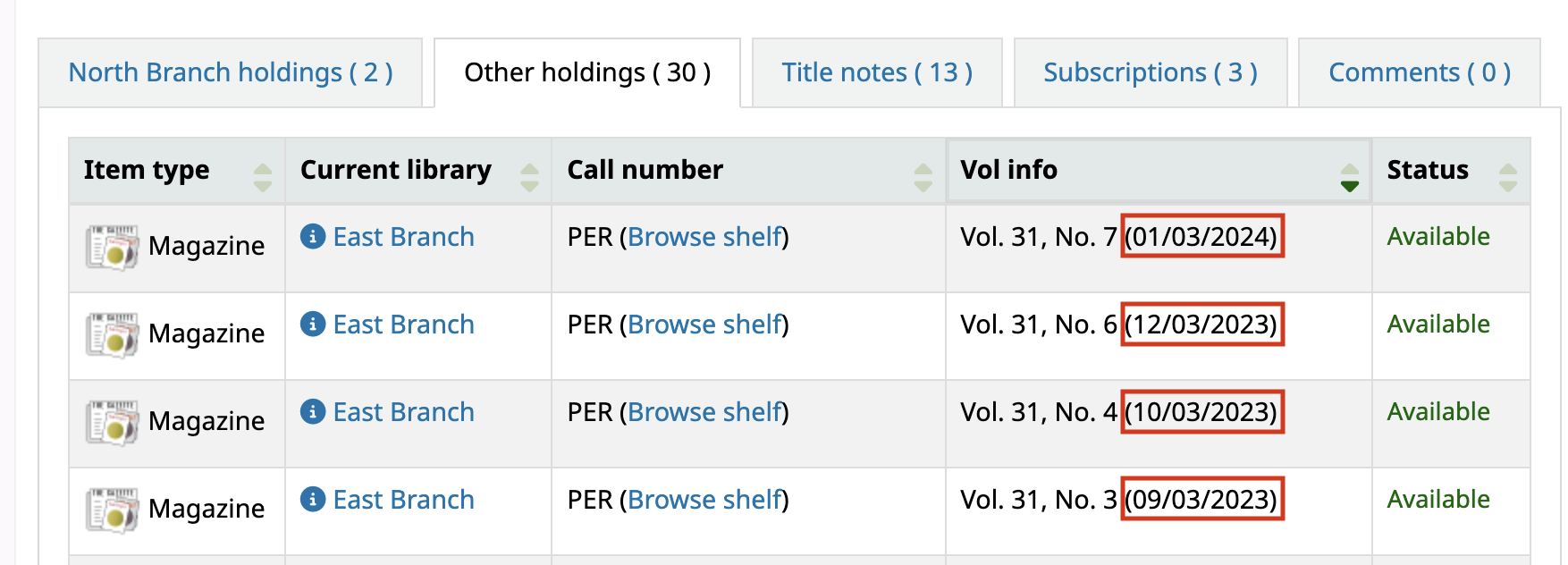Screen dimensions: 1568x565
Task: Sort by Call number column arrows
Action: [x=923, y=177]
